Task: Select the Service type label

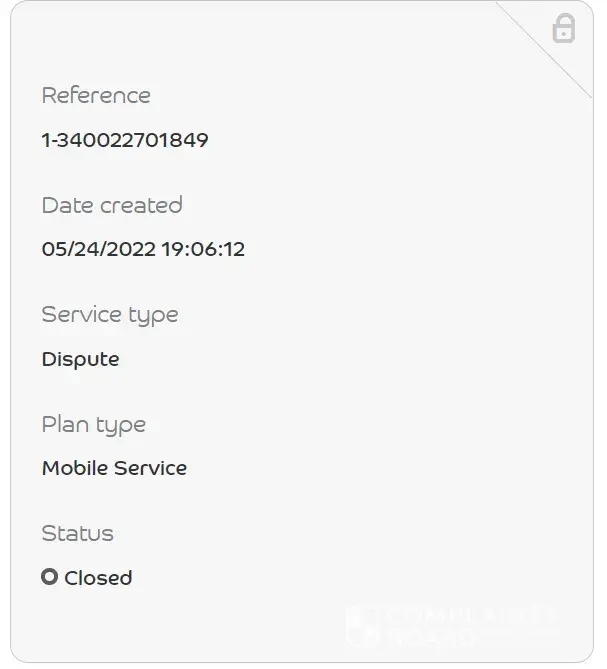Action: pyautogui.click(x=110, y=315)
